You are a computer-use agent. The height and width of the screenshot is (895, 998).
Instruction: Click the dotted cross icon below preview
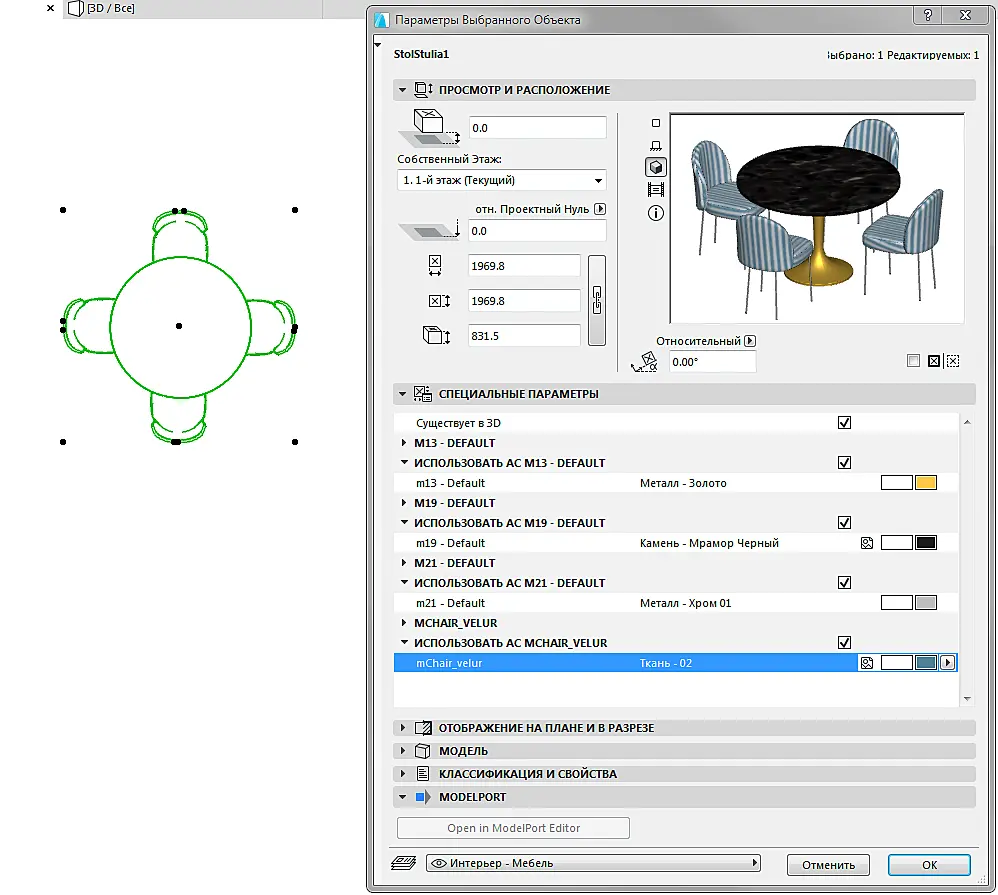coord(953,361)
